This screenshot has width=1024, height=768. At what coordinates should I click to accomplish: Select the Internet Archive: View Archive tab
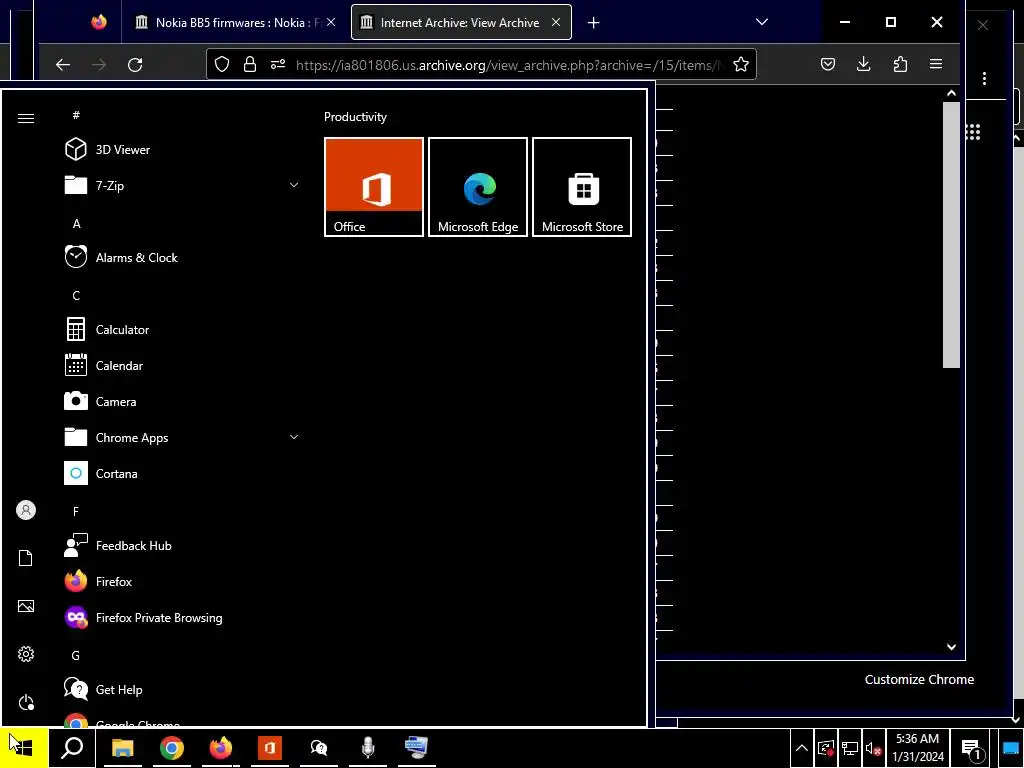460,22
